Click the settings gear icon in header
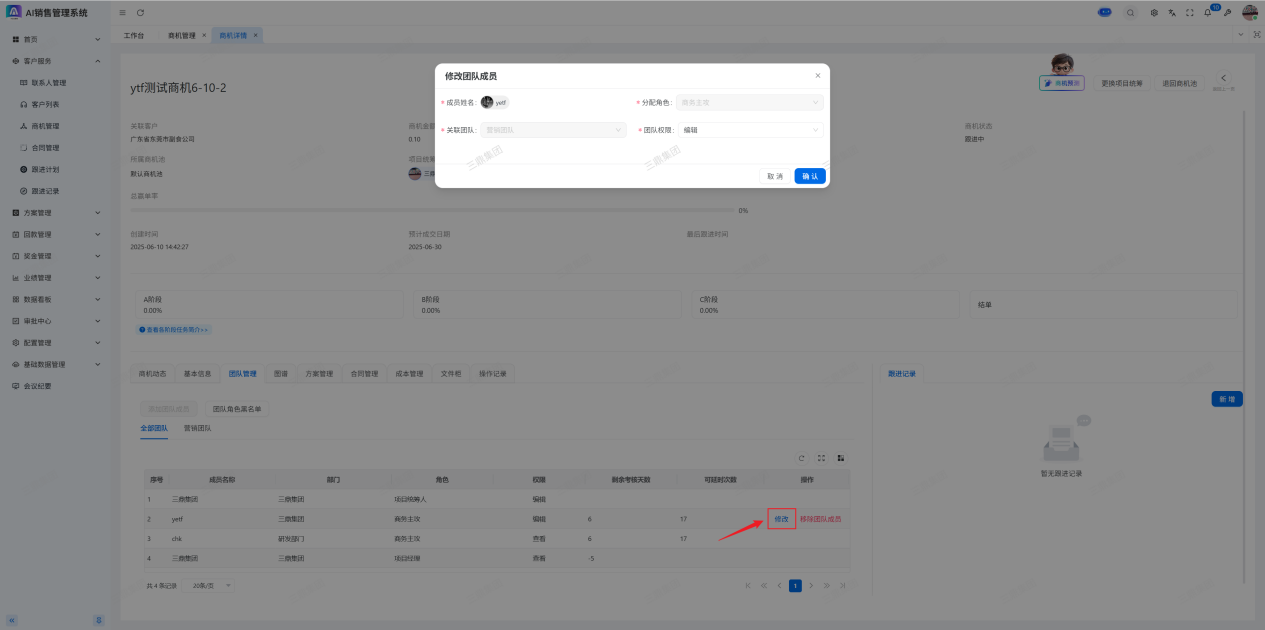Screen dimensions: 1265x630 (x=1154, y=12)
